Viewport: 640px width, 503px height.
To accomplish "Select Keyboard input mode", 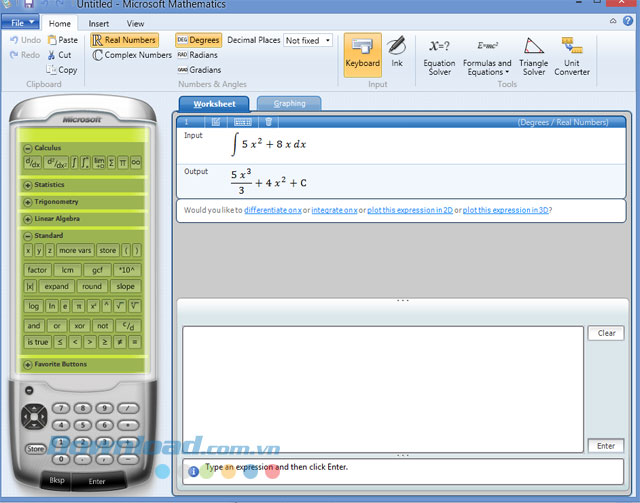I will pyautogui.click(x=362, y=55).
